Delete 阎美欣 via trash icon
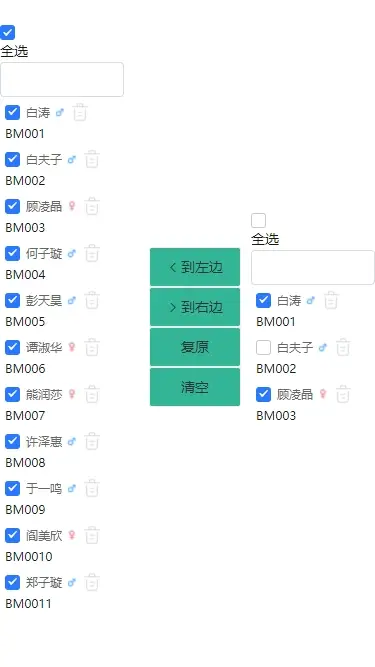 point(91,535)
